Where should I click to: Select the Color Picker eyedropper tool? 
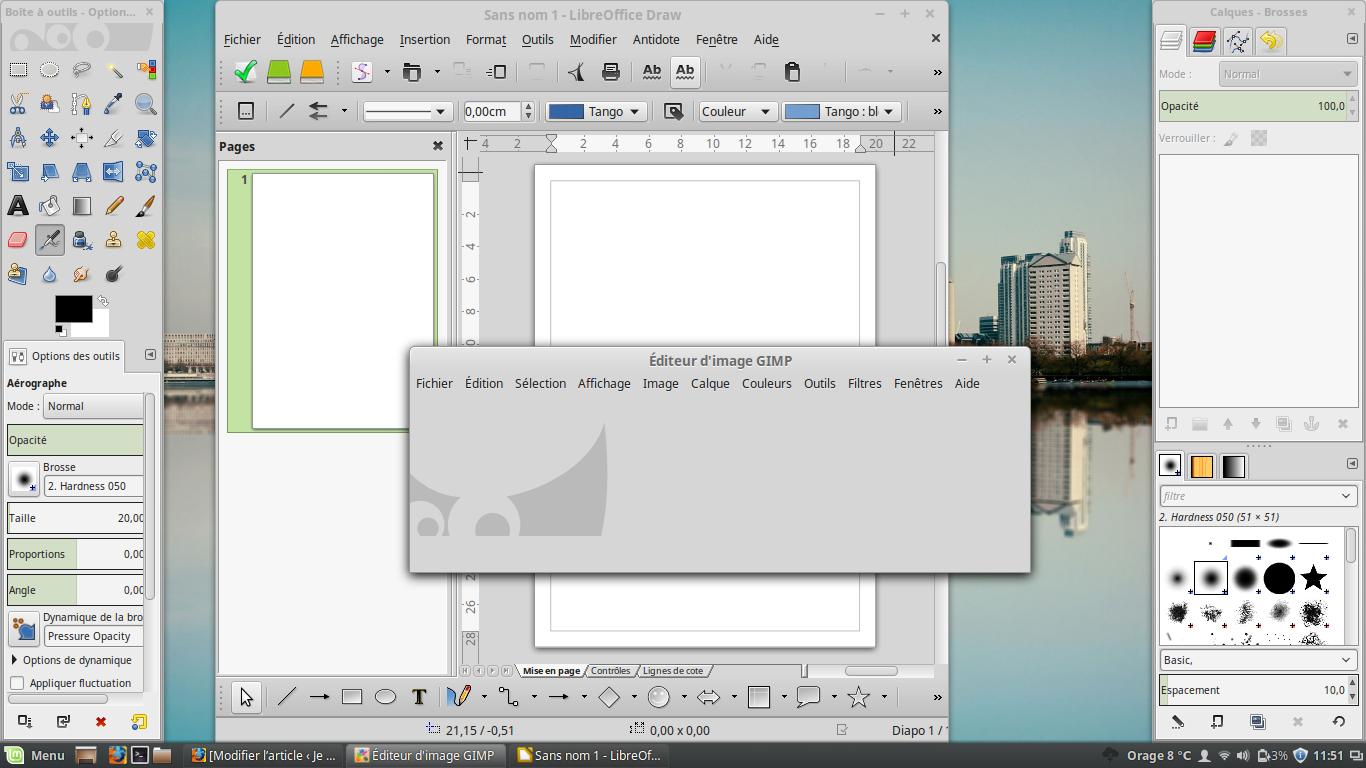(114, 104)
